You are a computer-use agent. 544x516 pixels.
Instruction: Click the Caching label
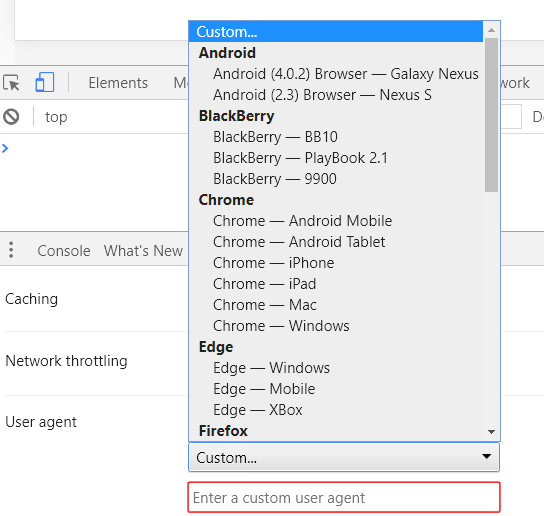[32, 299]
